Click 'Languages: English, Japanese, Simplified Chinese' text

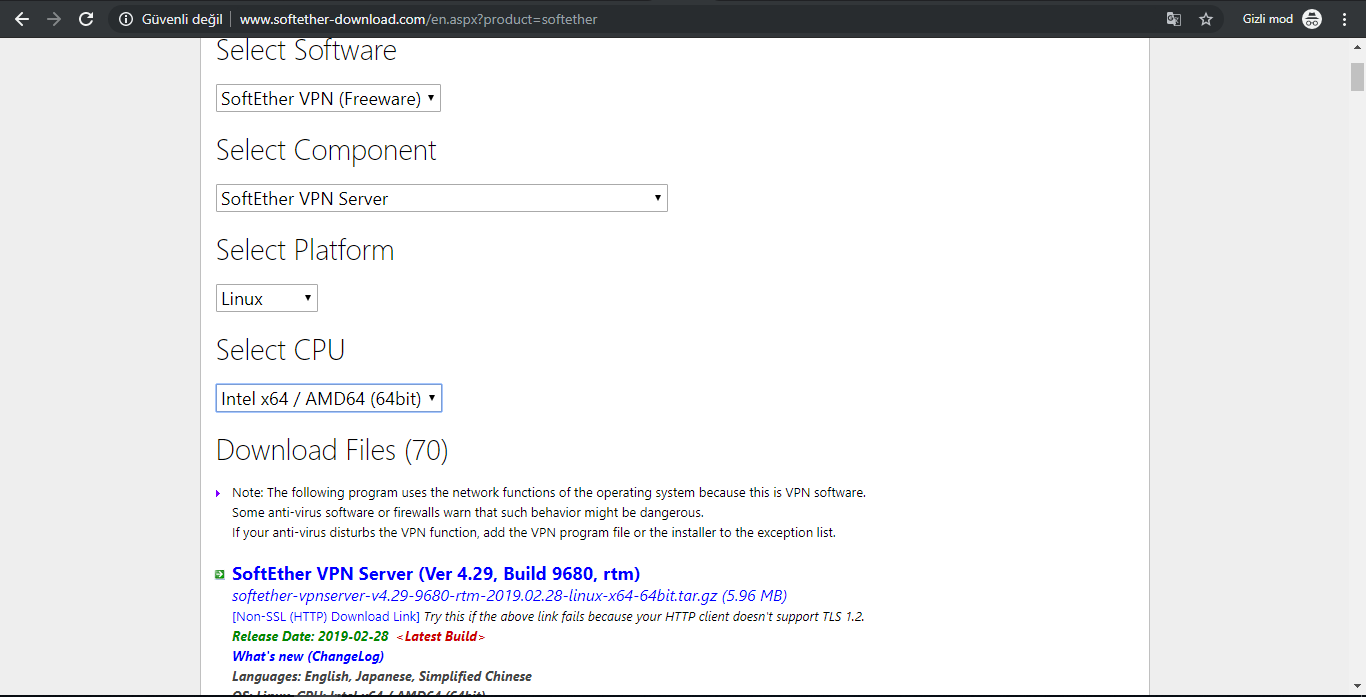point(382,676)
